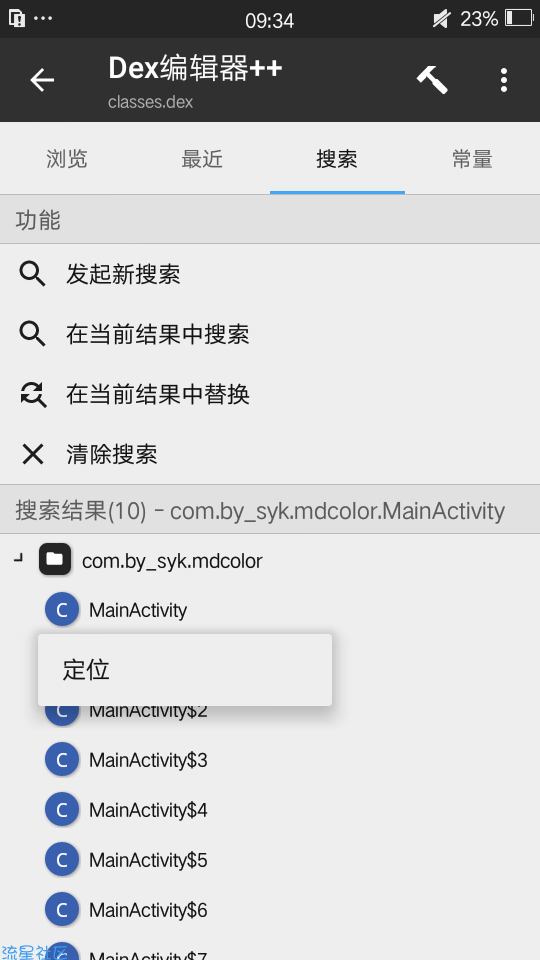The image size is (540, 960).
Task: Collapse the com.by_syk.mdcolor package node
Action: (x=19, y=558)
